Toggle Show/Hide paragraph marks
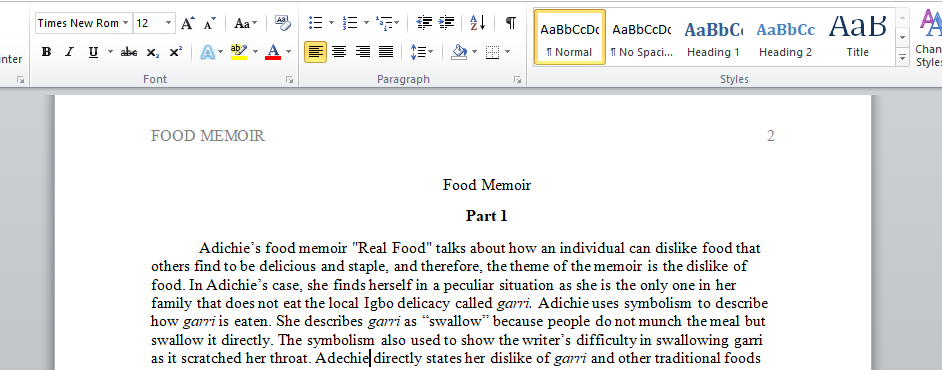This screenshot has height=370, width=942. click(x=510, y=23)
